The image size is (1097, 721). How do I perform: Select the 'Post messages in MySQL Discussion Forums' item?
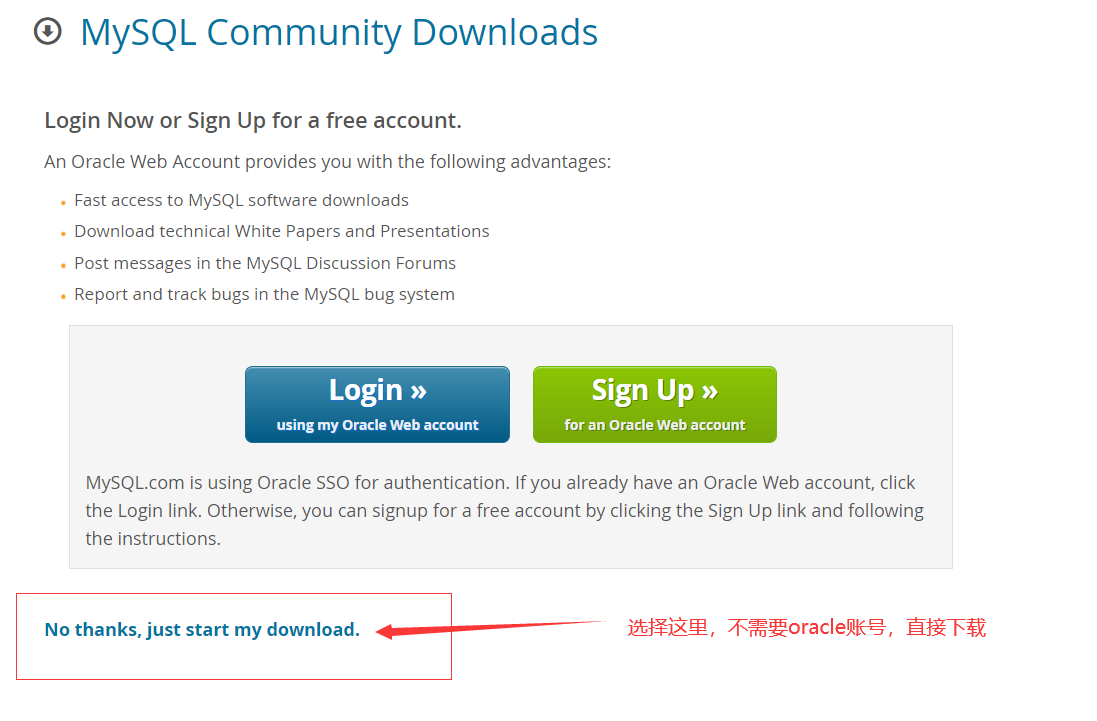point(265,263)
